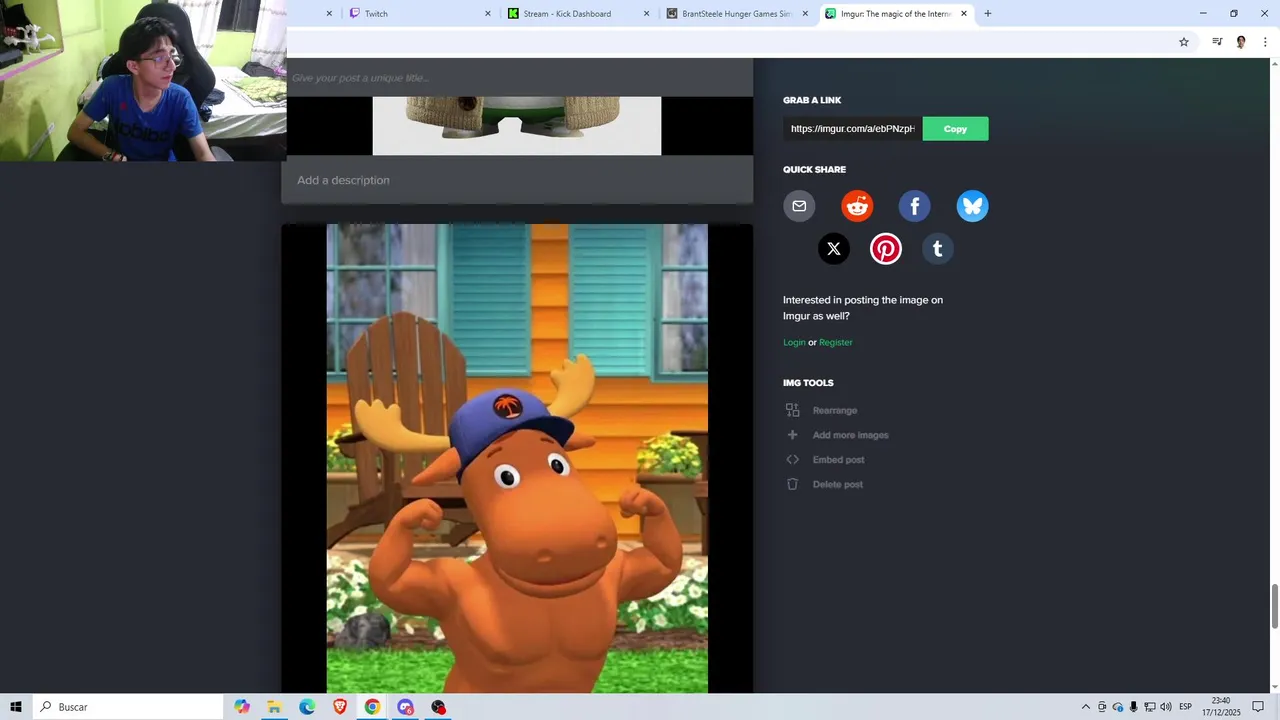Click the Delete post trash icon
1280x720 pixels.
pos(792,484)
